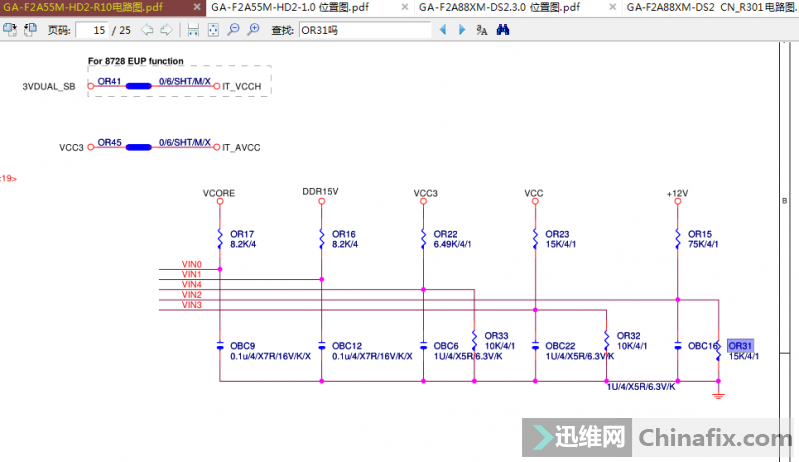Click the OR41 resistor label
The width and height of the screenshot is (799, 462).
(110, 81)
